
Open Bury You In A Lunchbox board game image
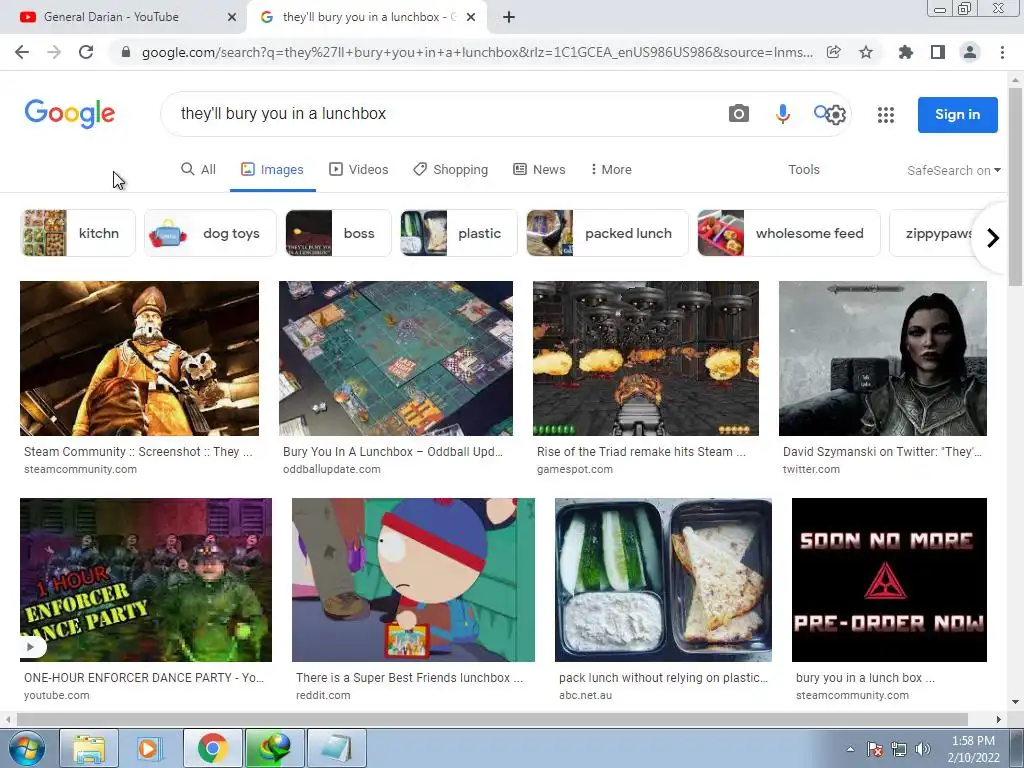click(396, 359)
